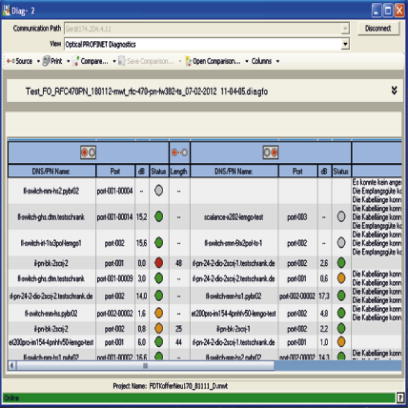Click green status circle beside 14,0 dB

[159, 295]
